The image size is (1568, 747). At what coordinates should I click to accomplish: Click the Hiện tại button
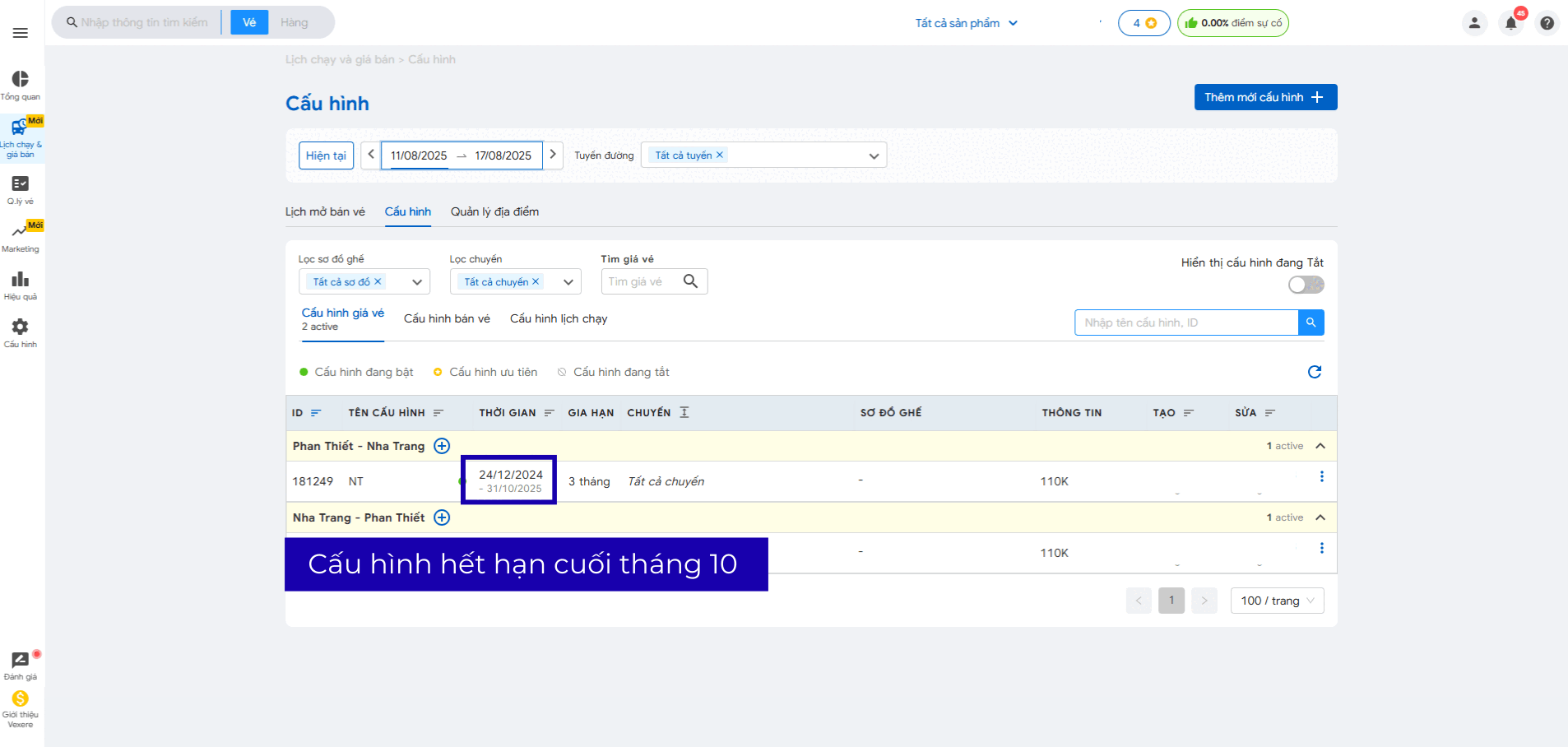pos(326,155)
